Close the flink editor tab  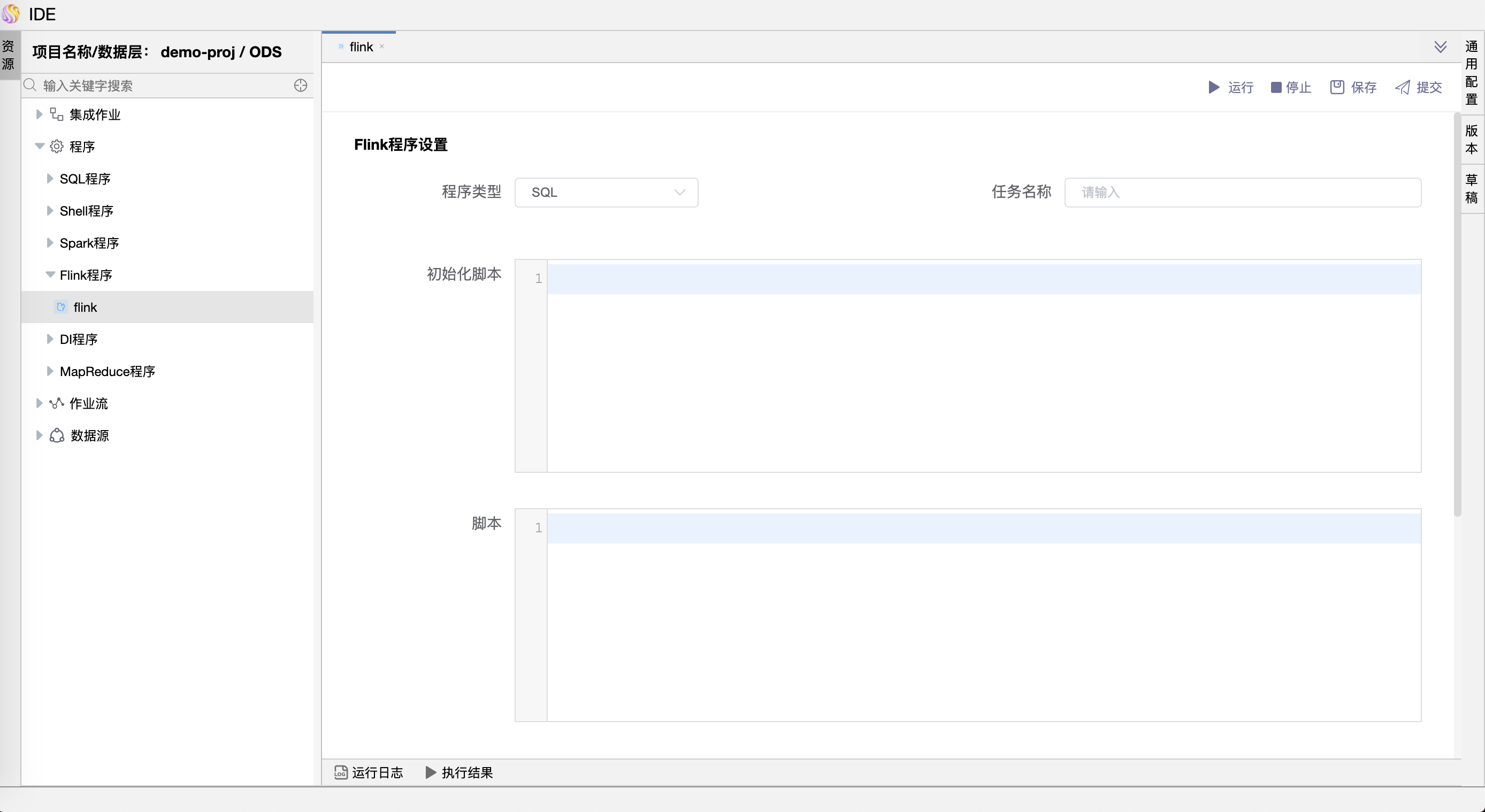click(x=381, y=47)
